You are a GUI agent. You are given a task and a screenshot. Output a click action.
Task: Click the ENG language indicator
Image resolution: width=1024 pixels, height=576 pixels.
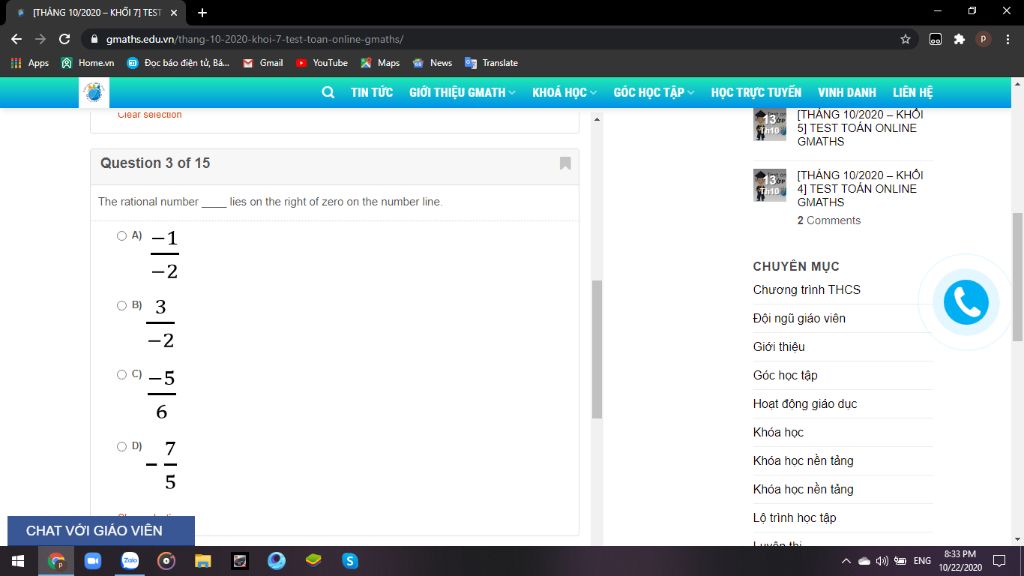(x=922, y=561)
